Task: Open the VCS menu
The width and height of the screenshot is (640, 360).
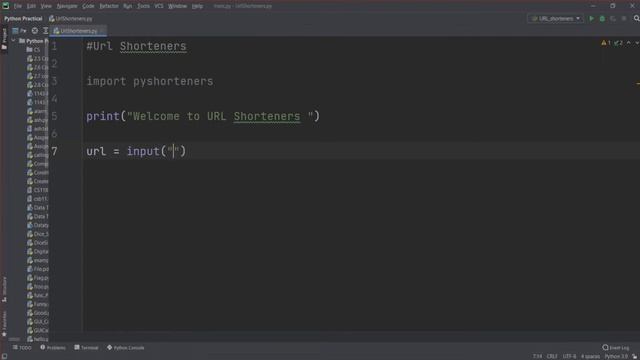Action: click(159, 6)
